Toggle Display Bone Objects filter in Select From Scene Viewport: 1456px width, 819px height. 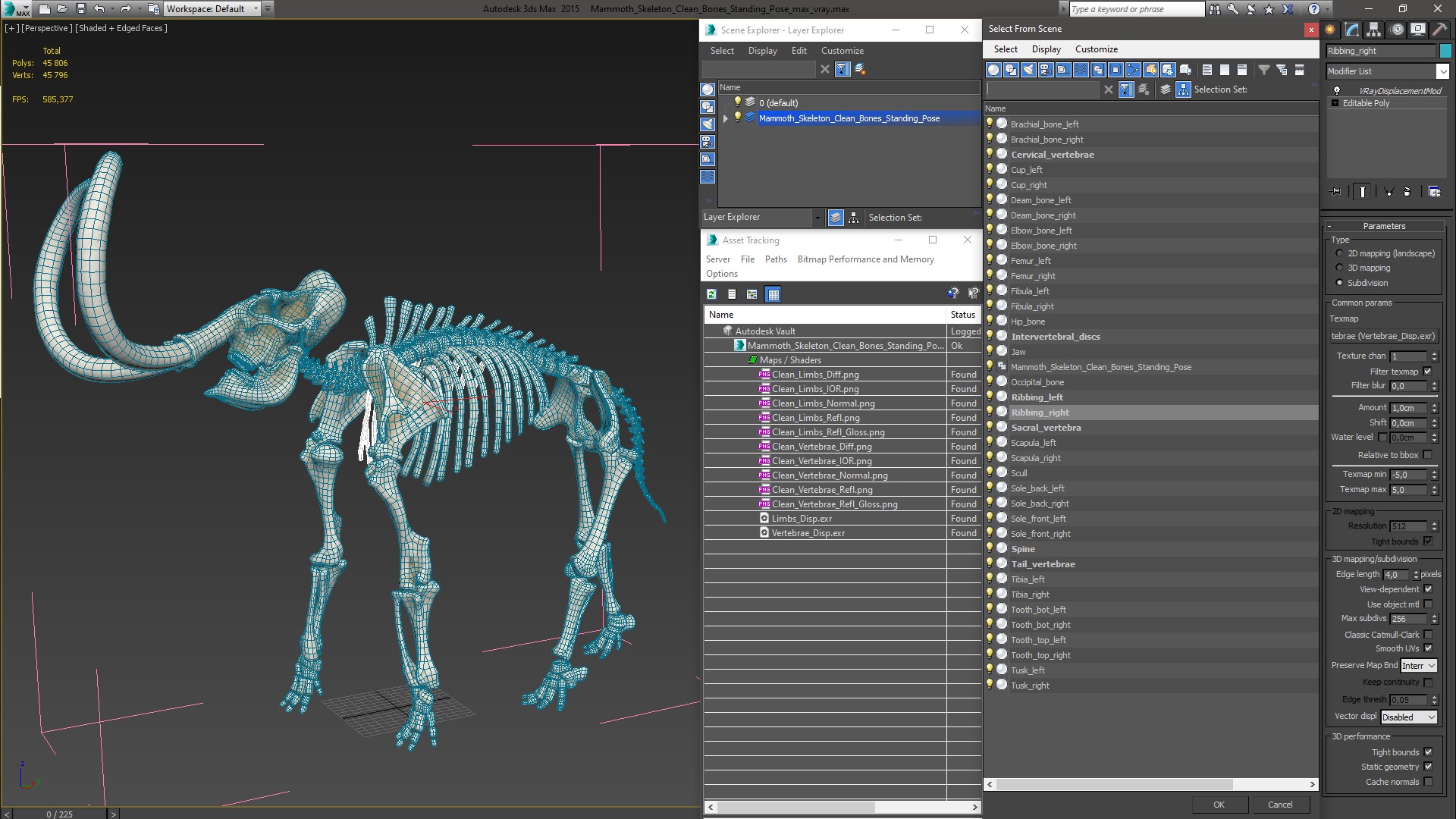1133,70
